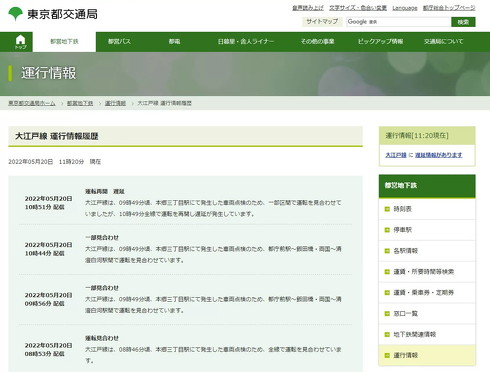The image size is (490, 372).
Task: Focus the Google search input field
Action: 398,22
